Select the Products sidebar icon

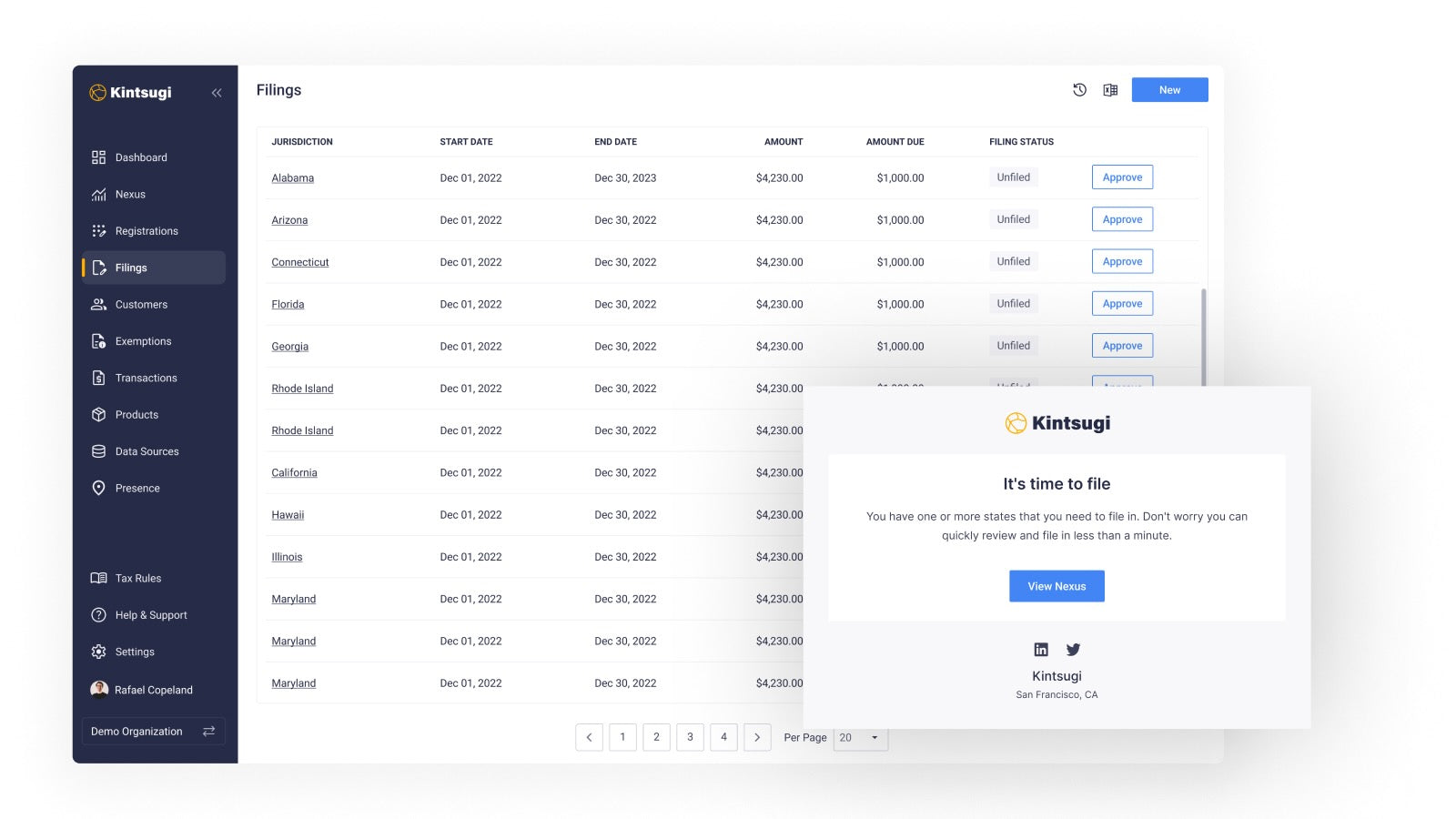pyautogui.click(x=100, y=414)
